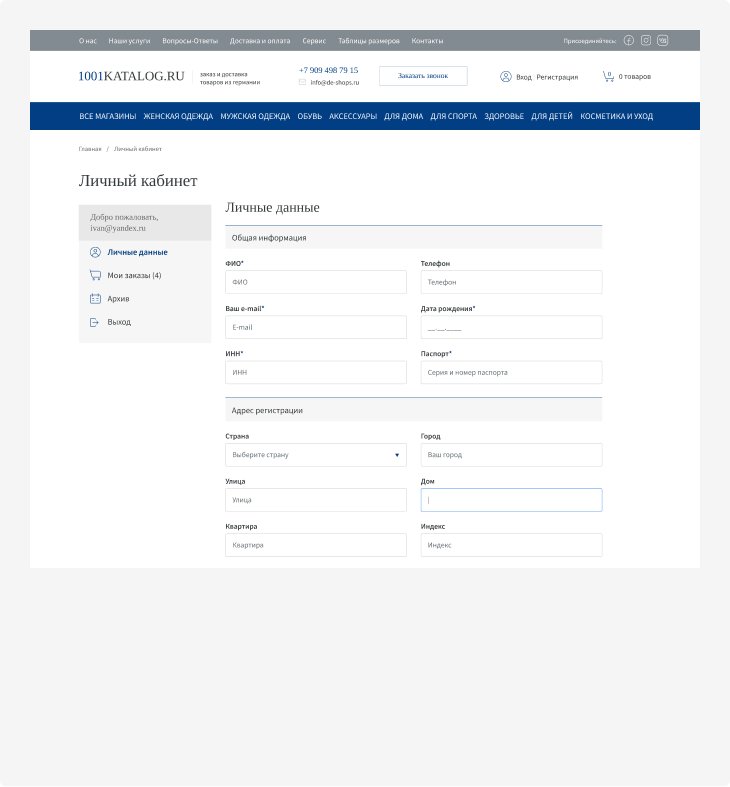The height and width of the screenshot is (787, 730).
Task: Focus the Дата рождения date field
Action: click(511, 327)
